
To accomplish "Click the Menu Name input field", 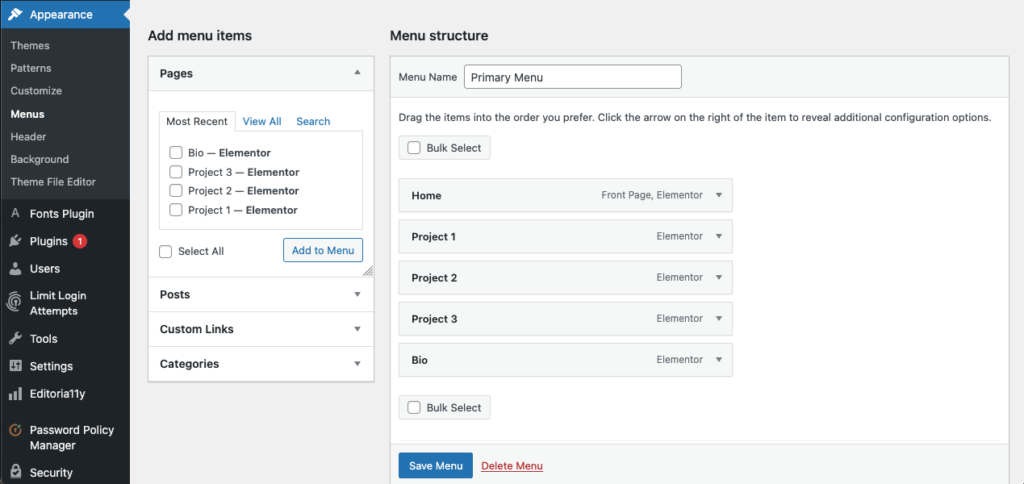I will point(573,76).
